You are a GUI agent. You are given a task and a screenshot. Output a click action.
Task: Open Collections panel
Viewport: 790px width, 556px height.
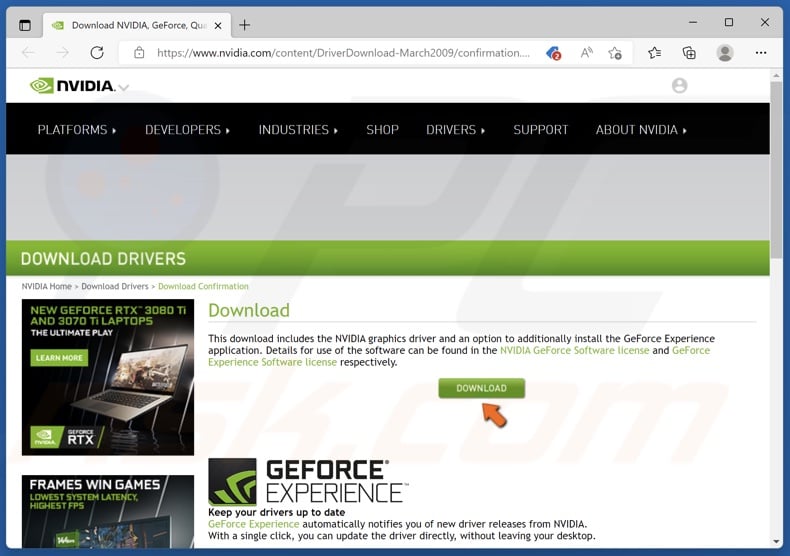pyautogui.click(x=689, y=53)
